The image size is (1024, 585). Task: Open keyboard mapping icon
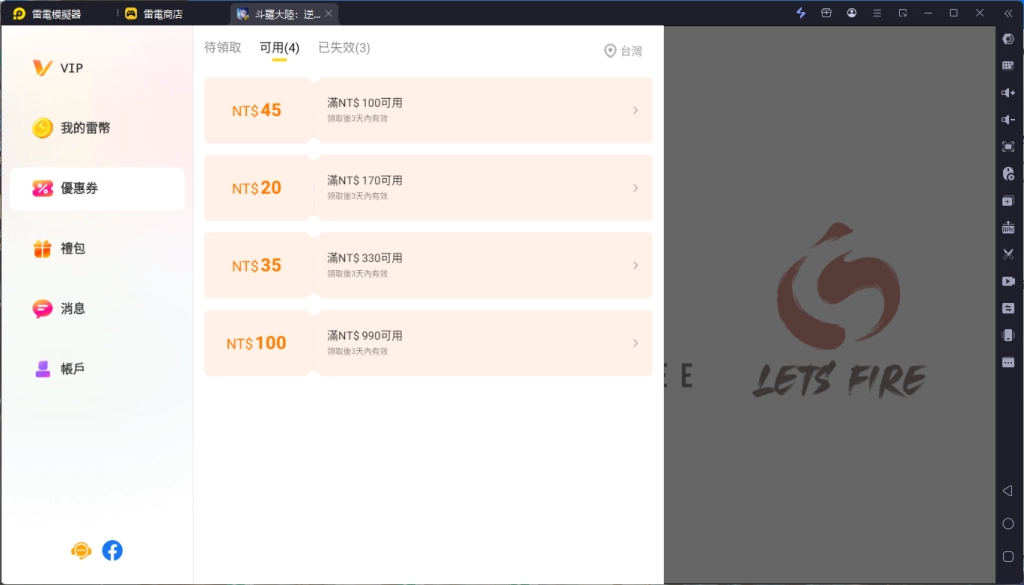pos(1008,65)
